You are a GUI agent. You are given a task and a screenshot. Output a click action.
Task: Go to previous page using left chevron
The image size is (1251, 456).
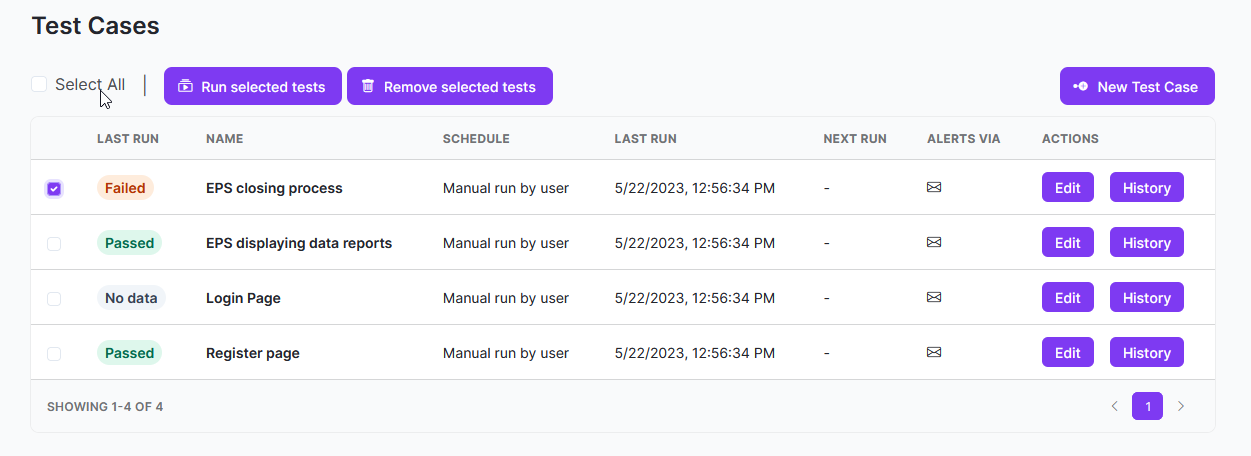pos(1115,406)
